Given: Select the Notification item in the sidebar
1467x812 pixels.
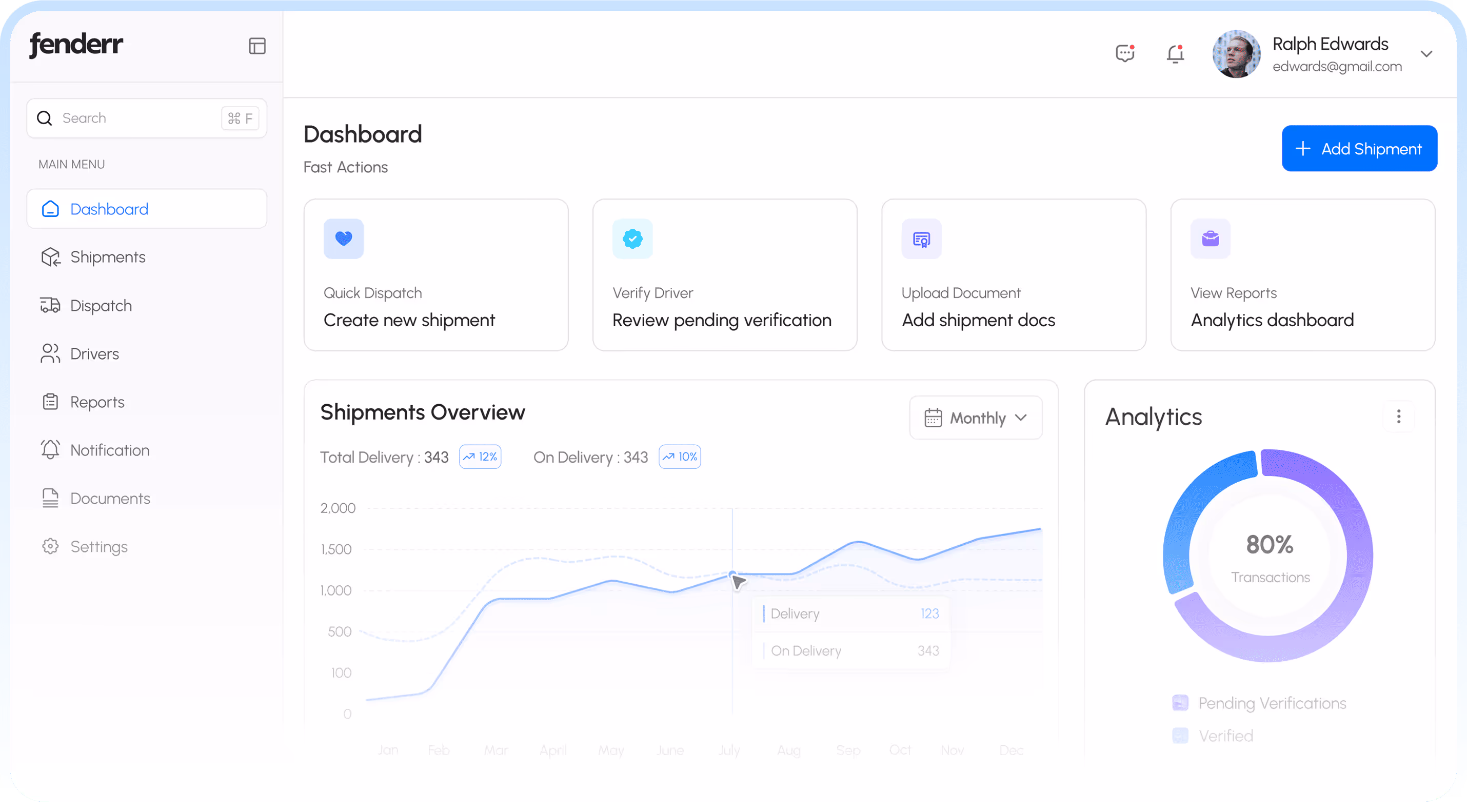Looking at the screenshot, I should 109,449.
